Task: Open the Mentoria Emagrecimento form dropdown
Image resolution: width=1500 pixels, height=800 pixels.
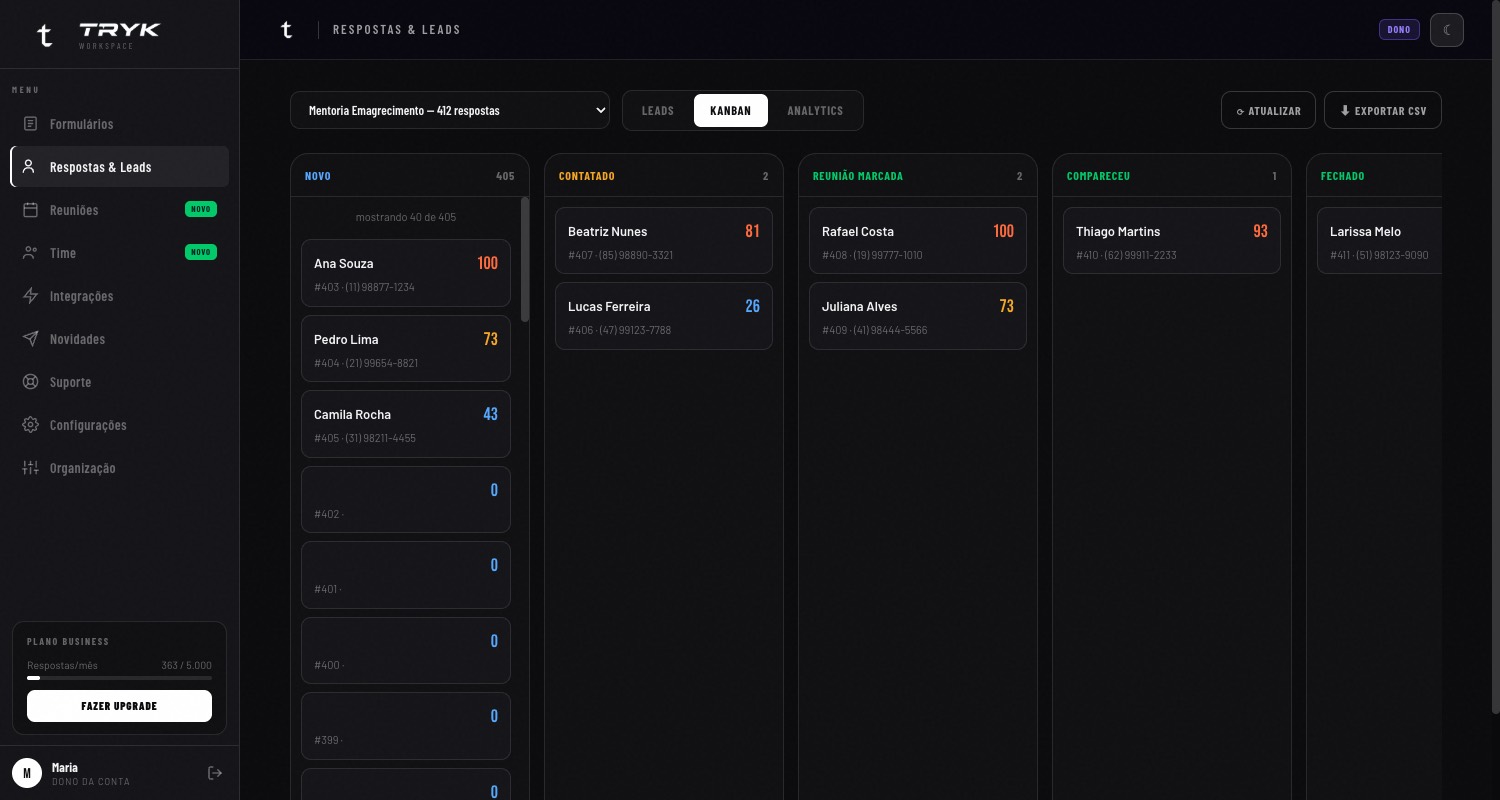Action: coord(450,110)
